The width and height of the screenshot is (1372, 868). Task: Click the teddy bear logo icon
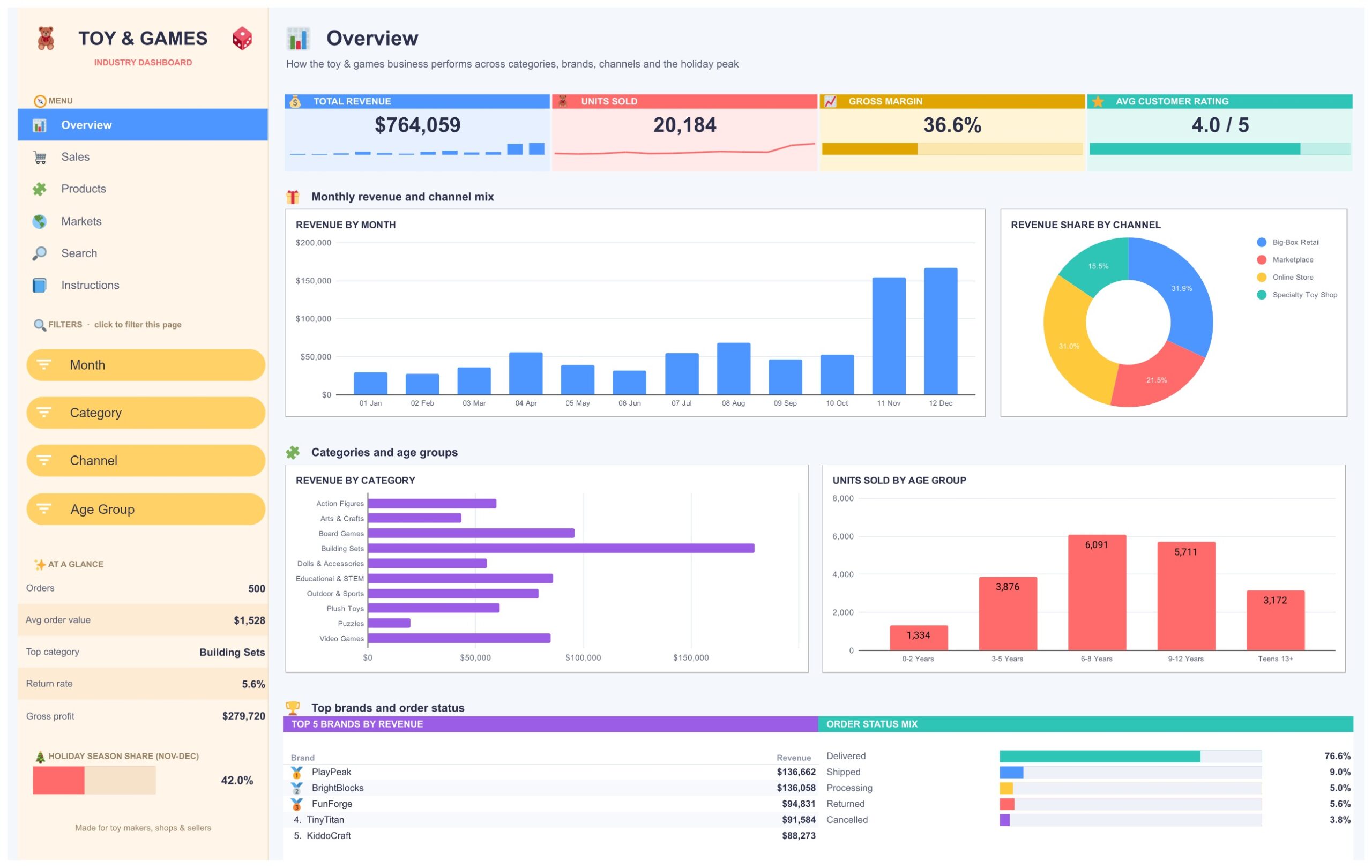click(46, 38)
